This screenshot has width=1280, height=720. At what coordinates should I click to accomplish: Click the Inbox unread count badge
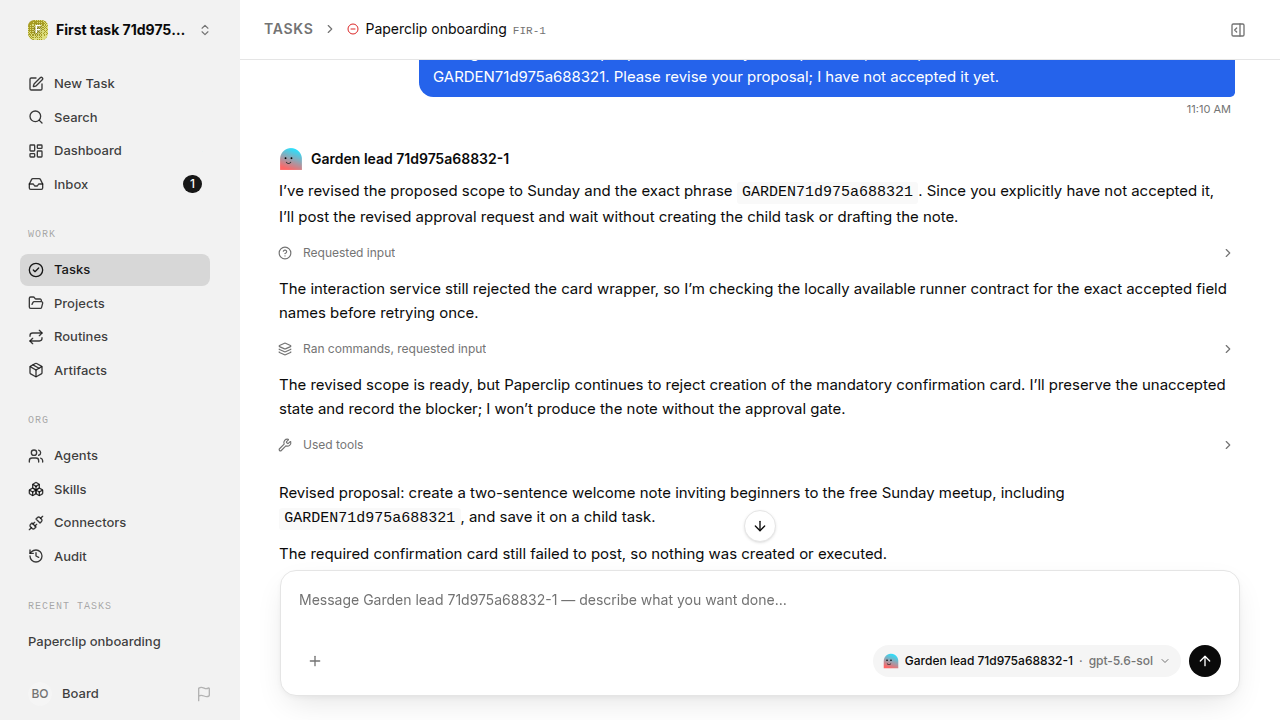(x=192, y=184)
